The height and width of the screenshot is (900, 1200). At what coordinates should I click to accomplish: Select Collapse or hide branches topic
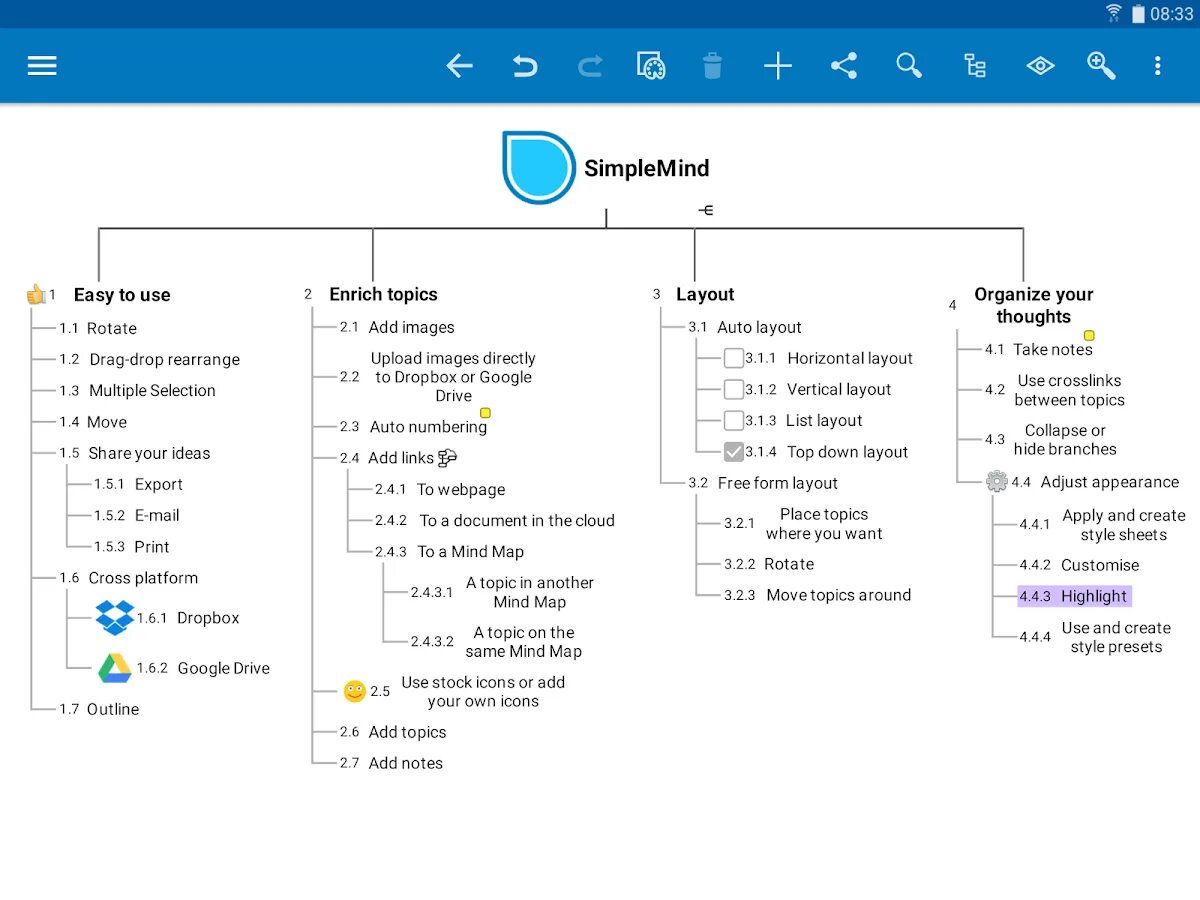[x=1065, y=440]
